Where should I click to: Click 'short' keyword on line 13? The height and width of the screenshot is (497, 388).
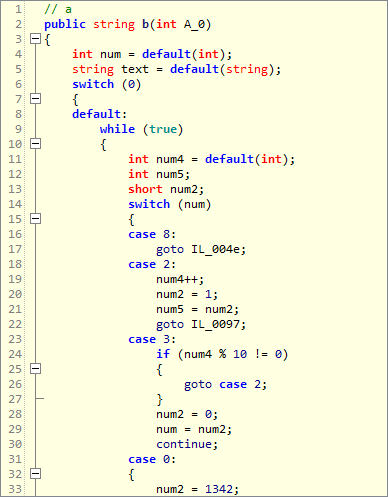pos(145,189)
